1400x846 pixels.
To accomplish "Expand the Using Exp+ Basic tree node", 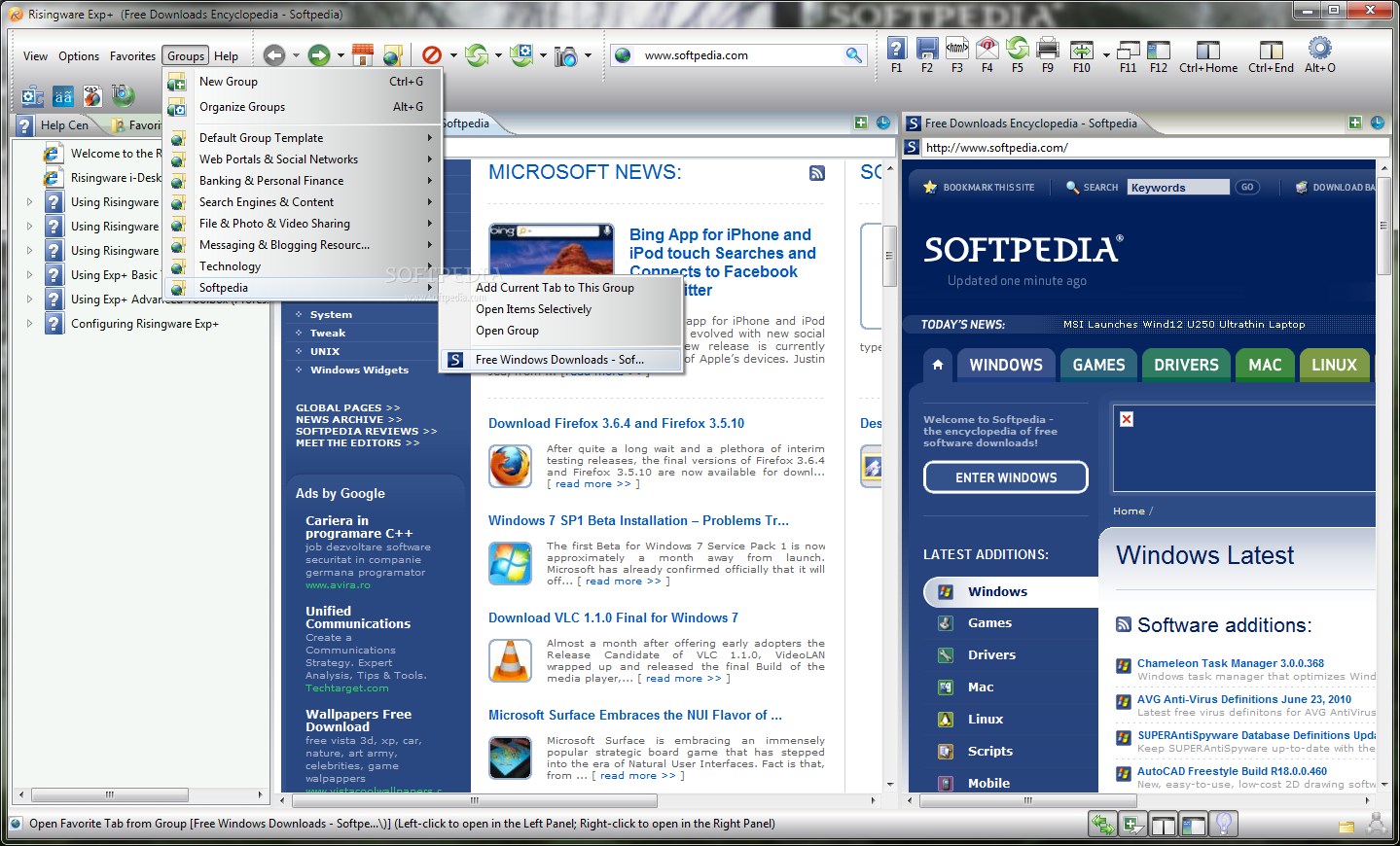I will [x=29, y=275].
